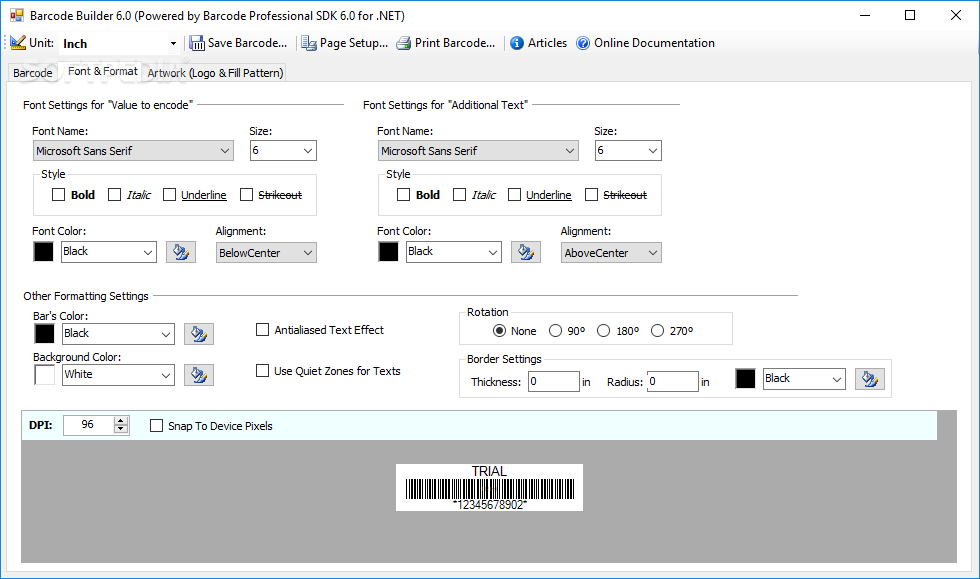Open color picker for Value to encode font color

[181, 253]
